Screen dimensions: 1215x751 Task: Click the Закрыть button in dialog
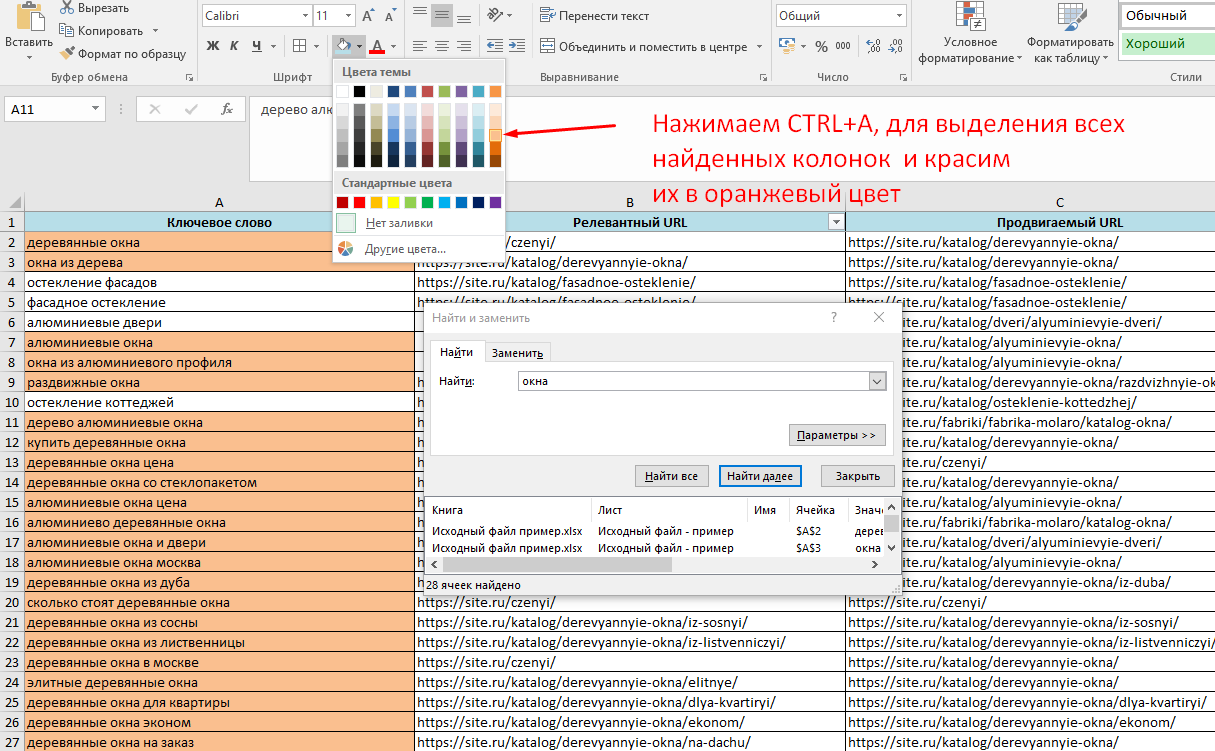pos(858,476)
